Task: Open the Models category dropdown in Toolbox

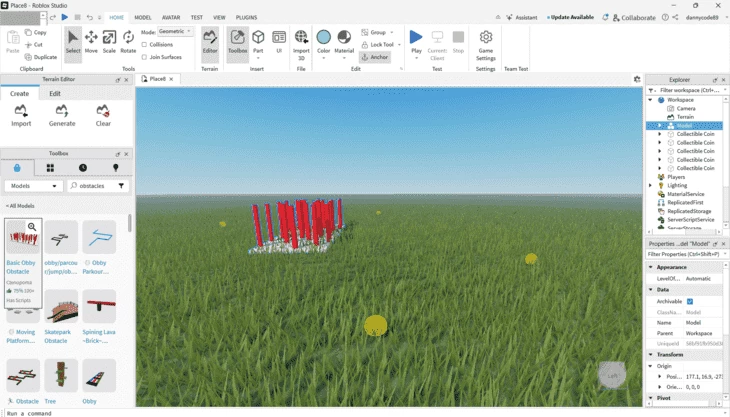Action: (34, 186)
